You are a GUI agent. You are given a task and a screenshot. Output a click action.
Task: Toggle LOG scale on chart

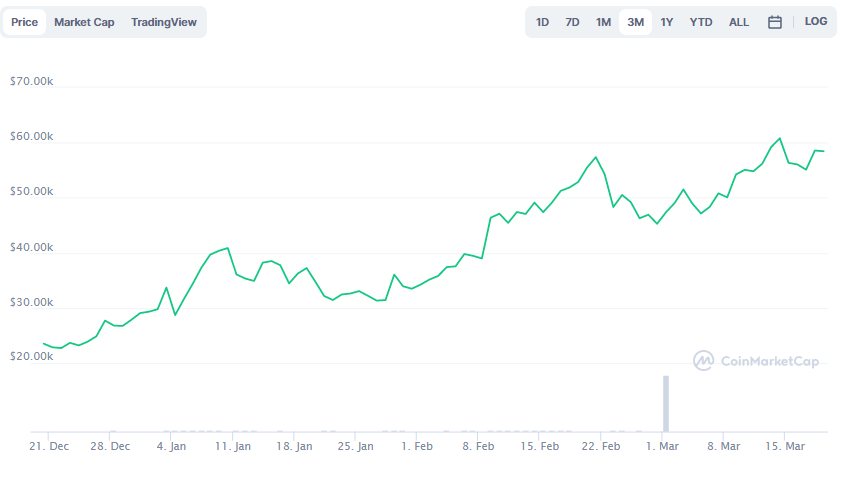(x=816, y=22)
